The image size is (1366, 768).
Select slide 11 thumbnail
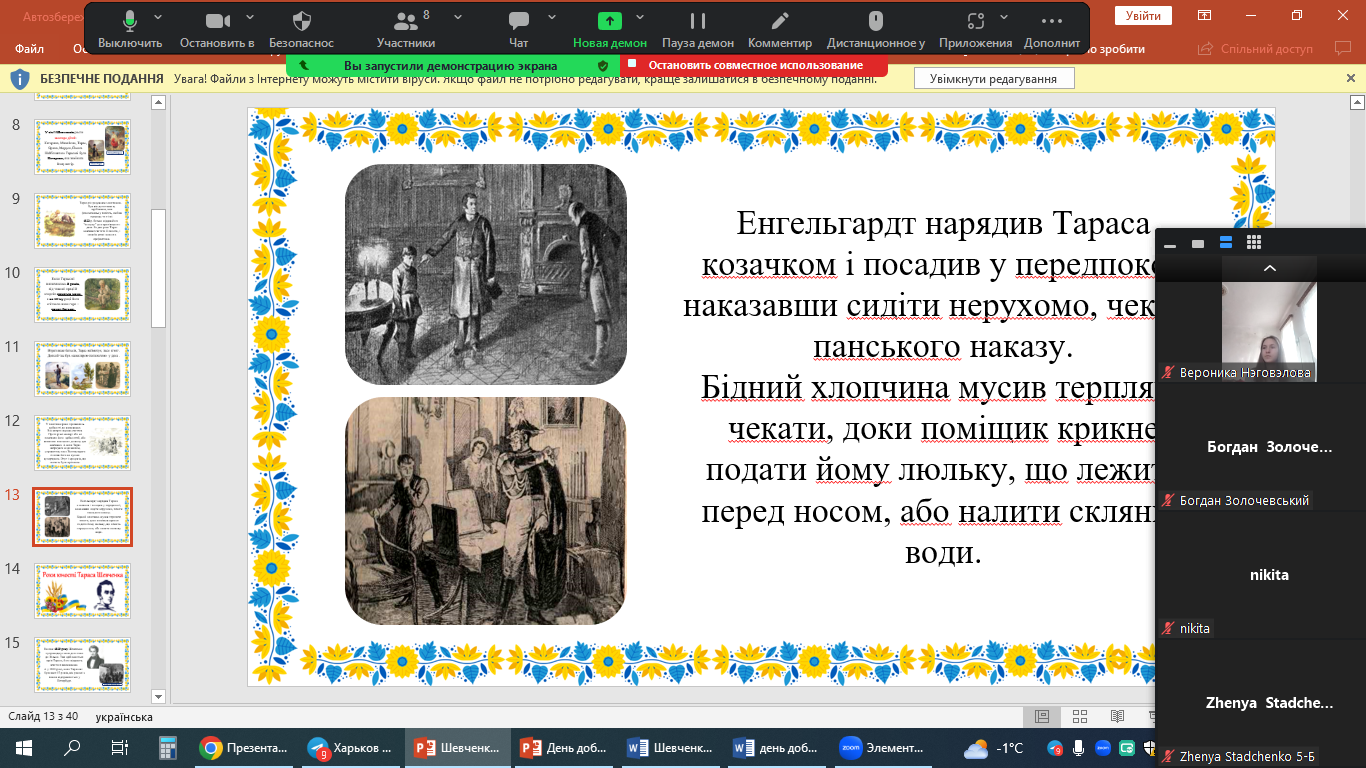coord(82,368)
